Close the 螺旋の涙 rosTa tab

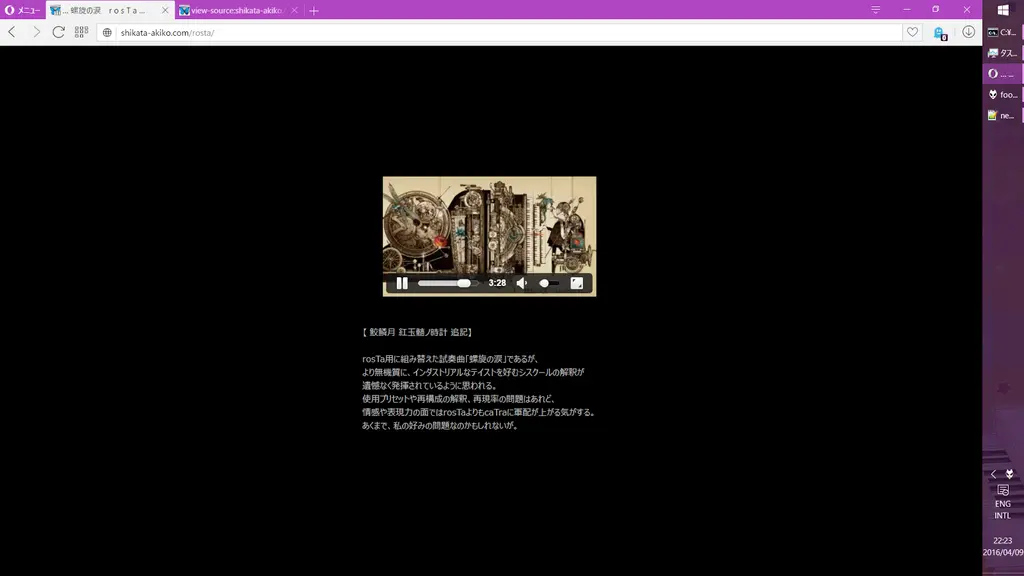click(165, 10)
